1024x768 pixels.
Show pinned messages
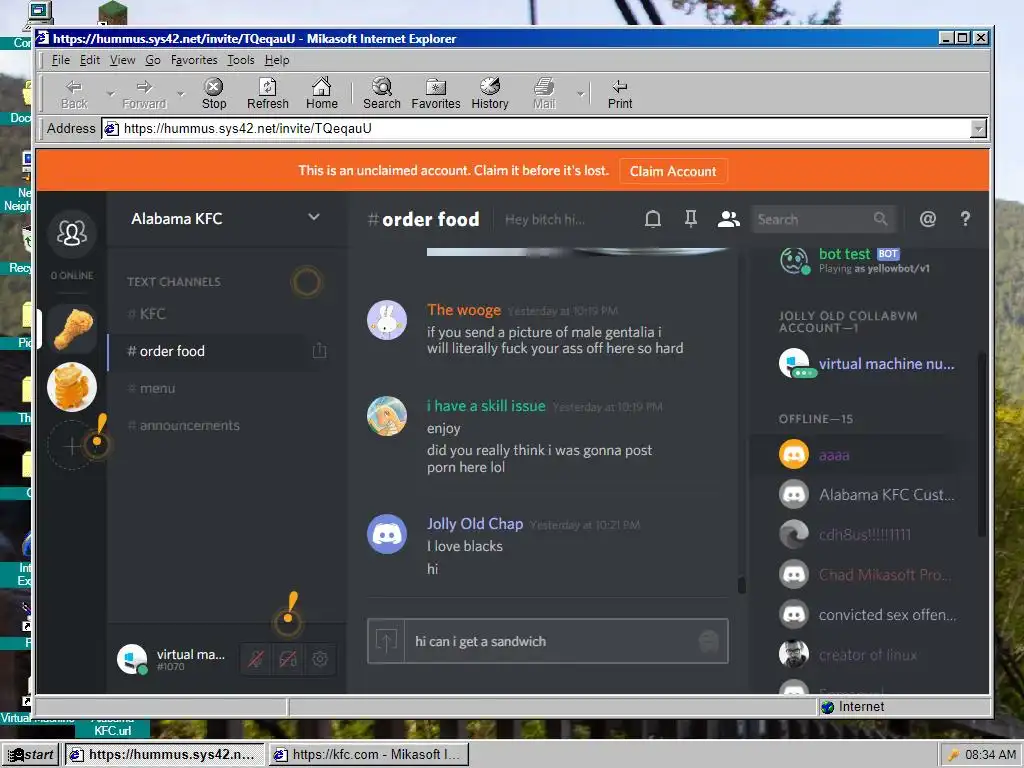(x=690, y=219)
